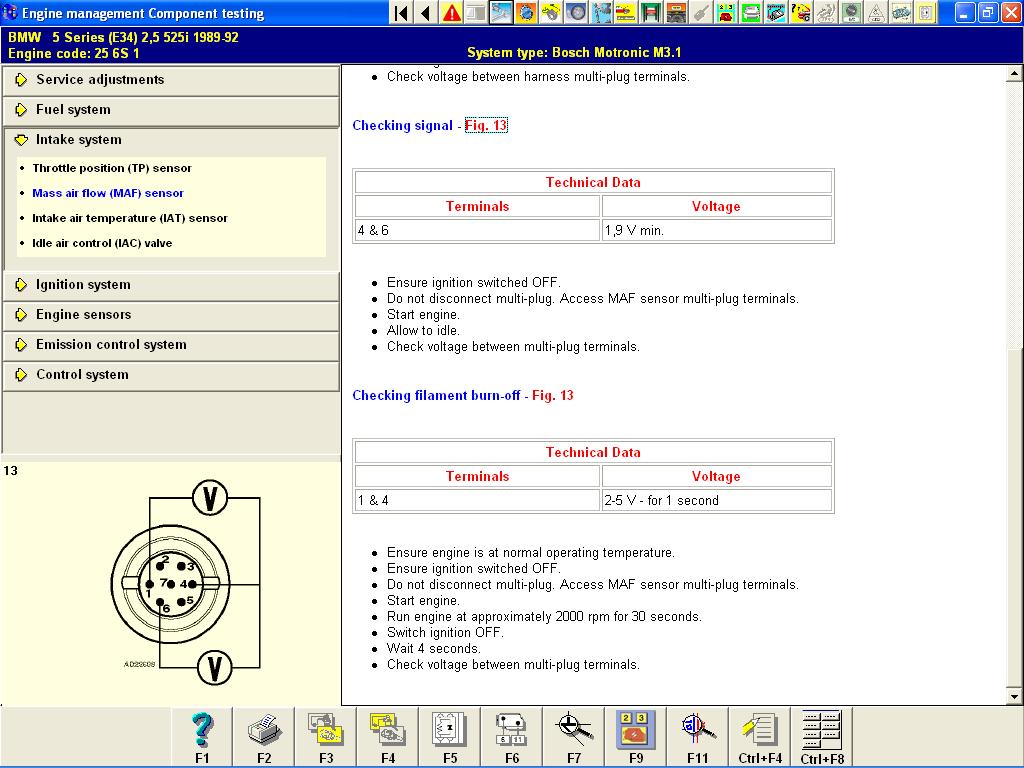Open Idle air control (IAC) valve
The height and width of the screenshot is (768, 1024).
coord(102,243)
